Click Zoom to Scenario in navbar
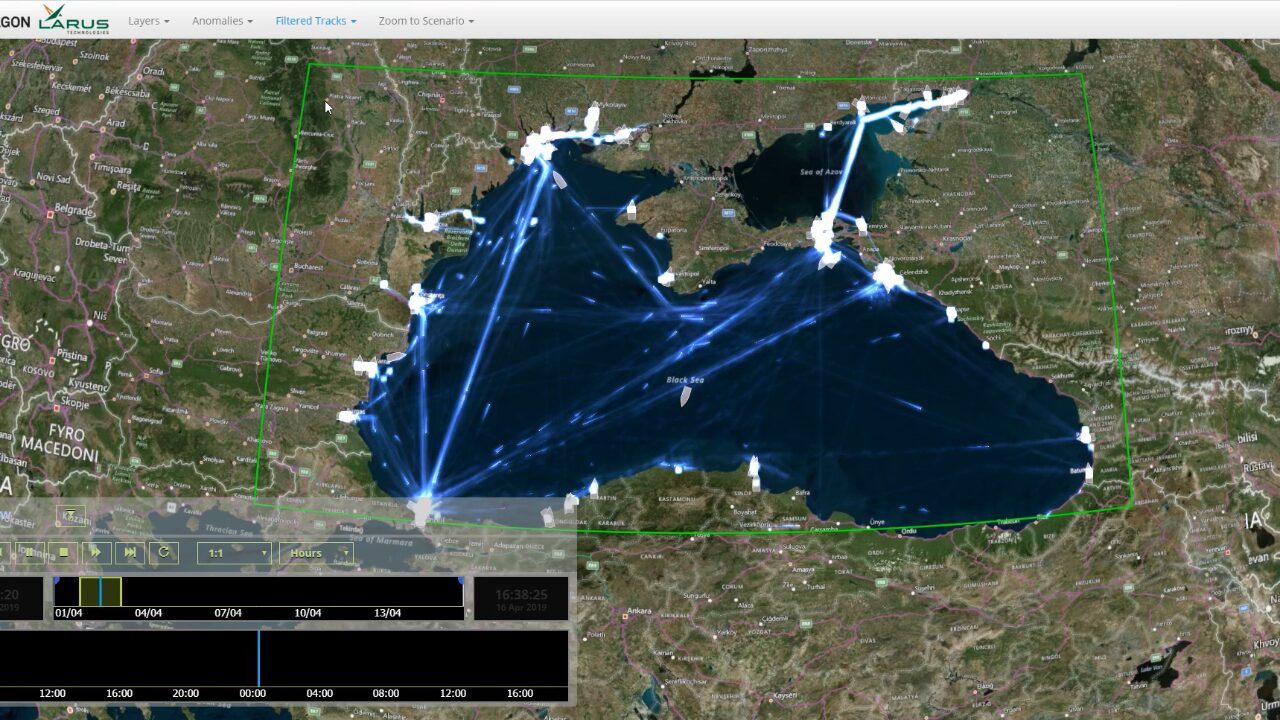The width and height of the screenshot is (1280, 720). coord(426,20)
